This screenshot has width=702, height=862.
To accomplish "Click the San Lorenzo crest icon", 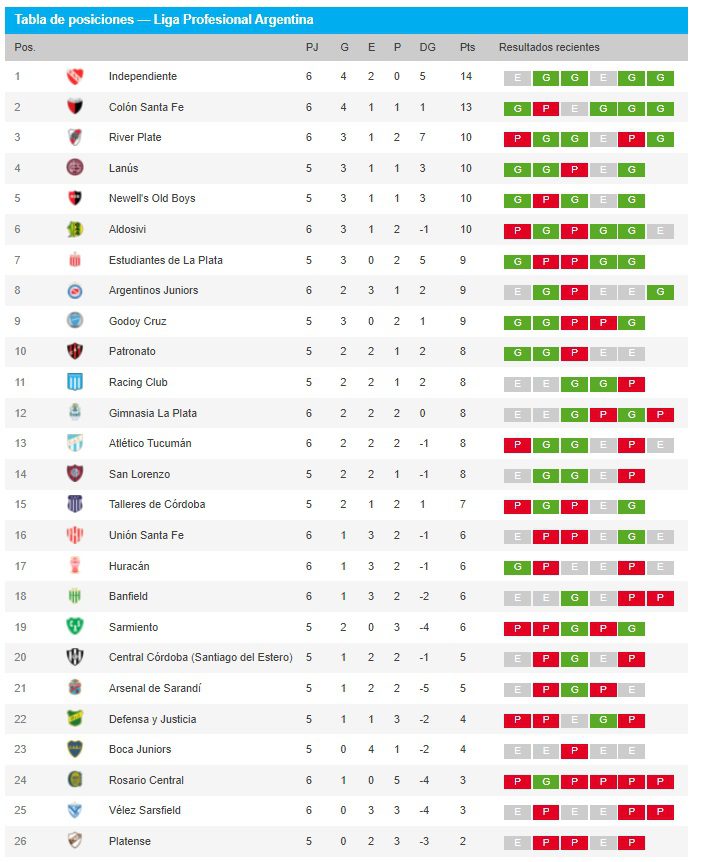I will [74, 474].
